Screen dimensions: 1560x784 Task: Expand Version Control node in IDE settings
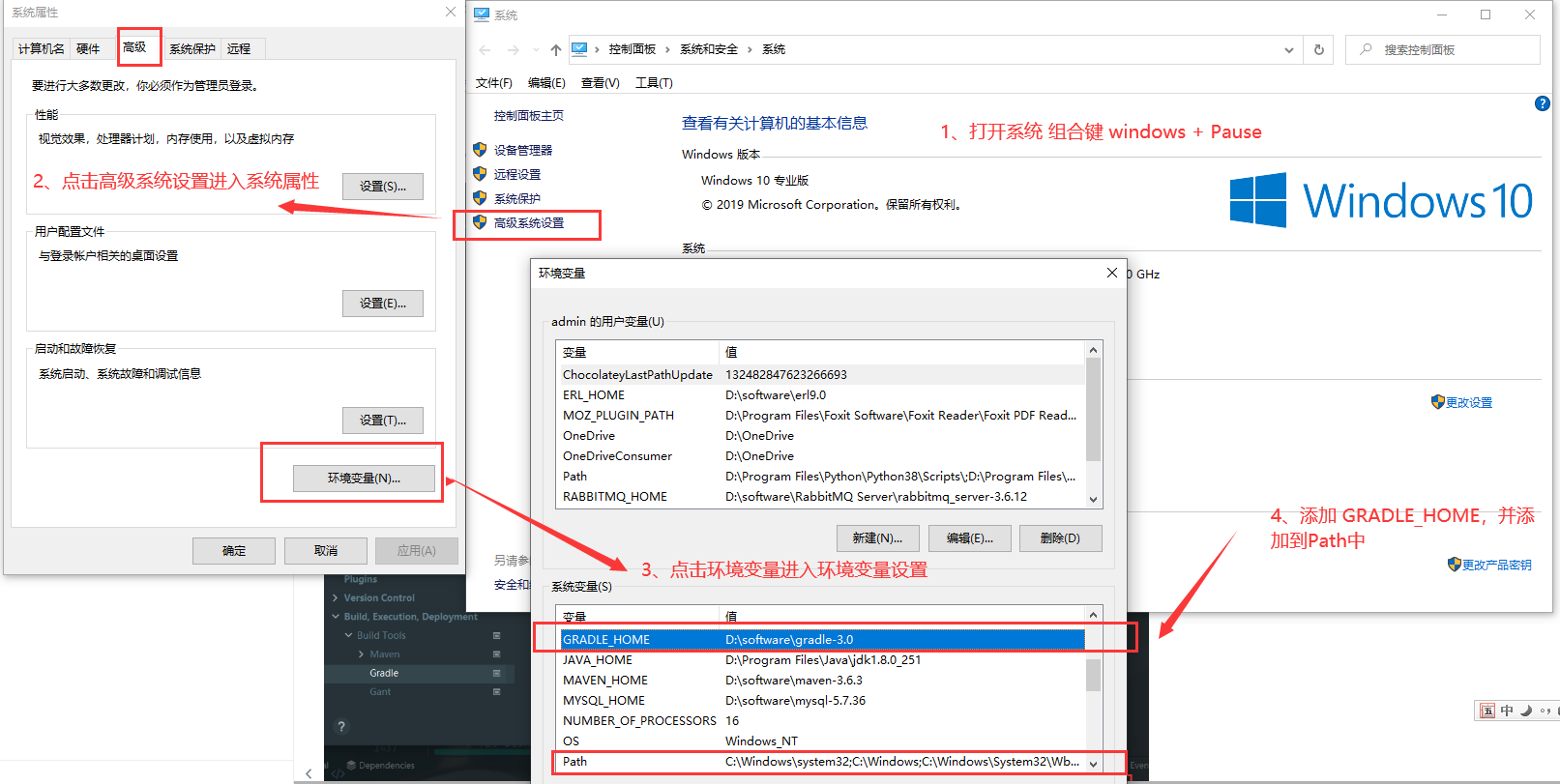click(337, 597)
